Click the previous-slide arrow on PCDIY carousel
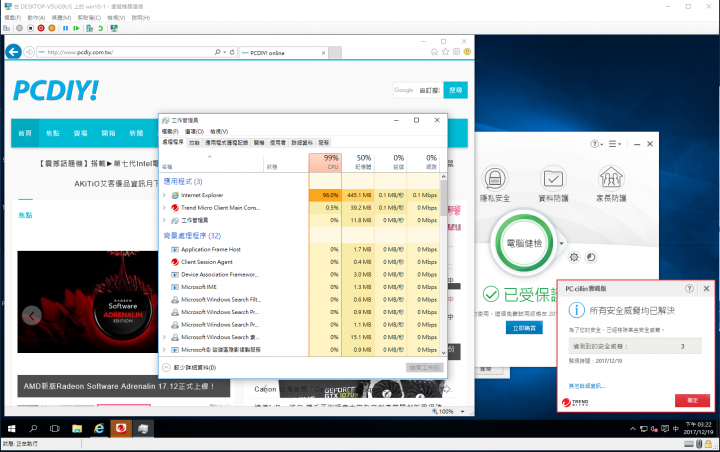Image resolution: width=720 pixels, height=452 pixels. tap(32, 315)
